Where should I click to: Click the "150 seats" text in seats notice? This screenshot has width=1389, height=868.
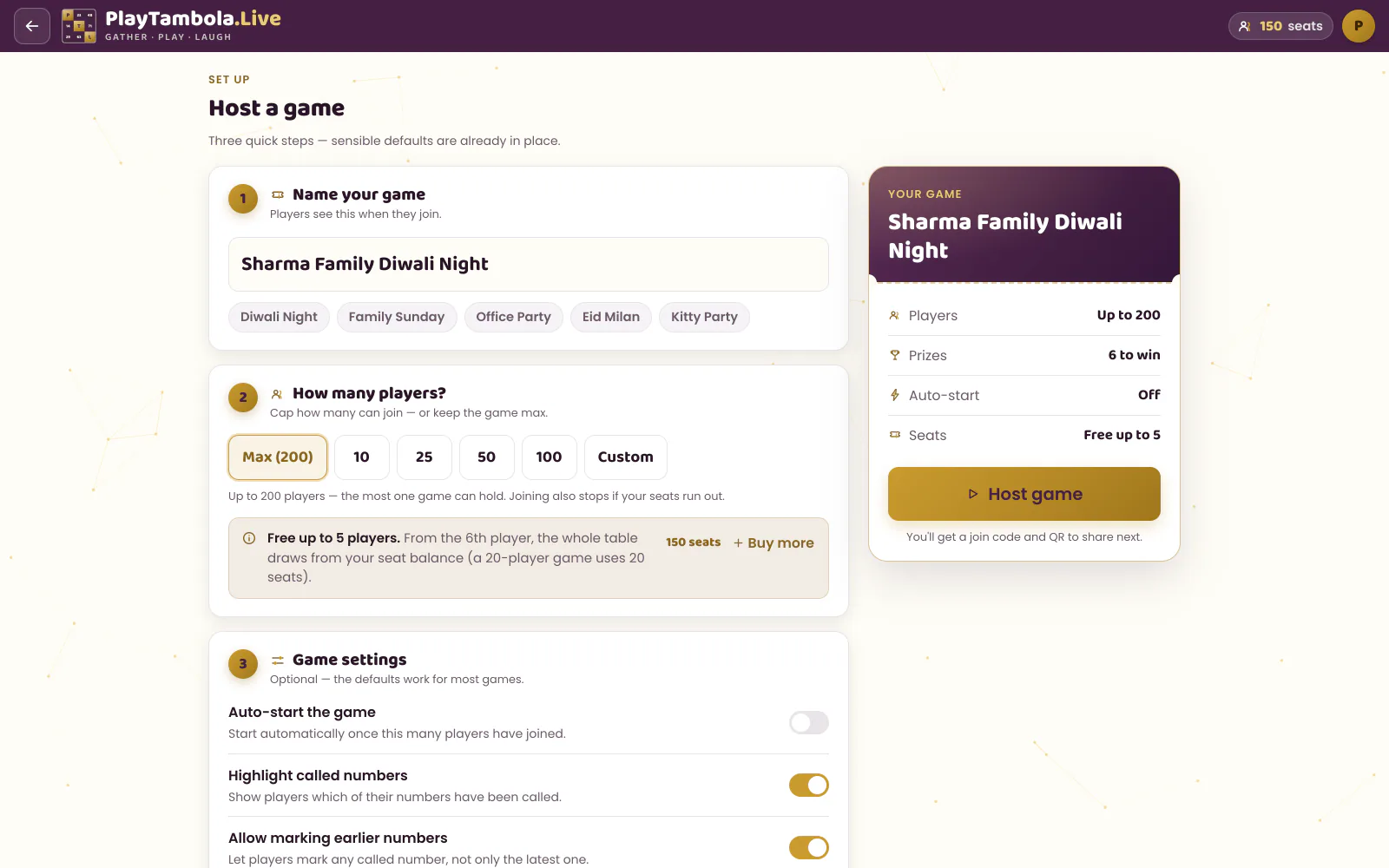[693, 542]
